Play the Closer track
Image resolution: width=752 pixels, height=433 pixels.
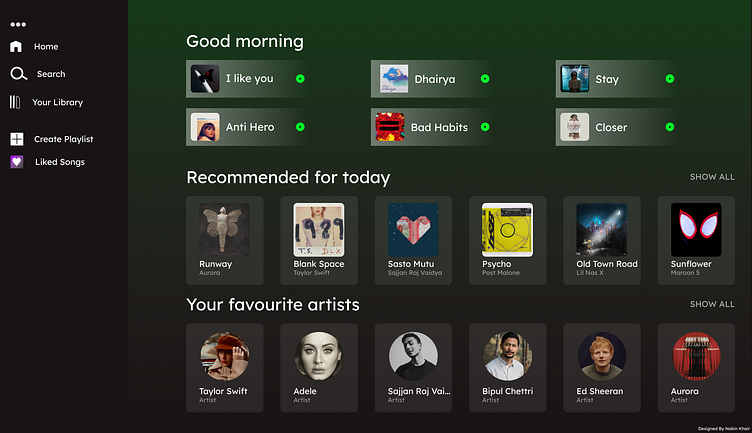click(x=670, y=127)
